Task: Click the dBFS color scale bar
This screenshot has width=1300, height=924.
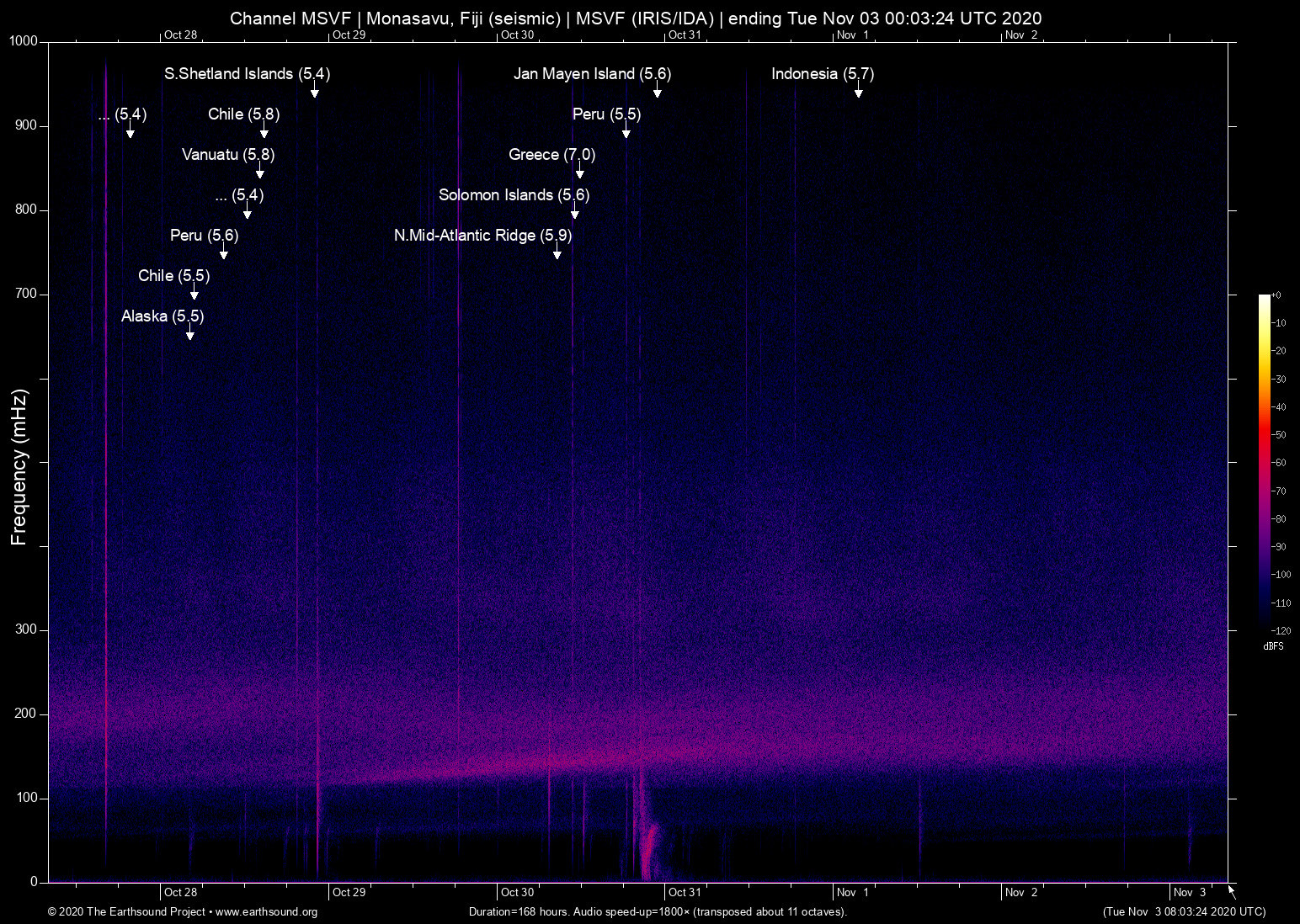Action: 1265,461
